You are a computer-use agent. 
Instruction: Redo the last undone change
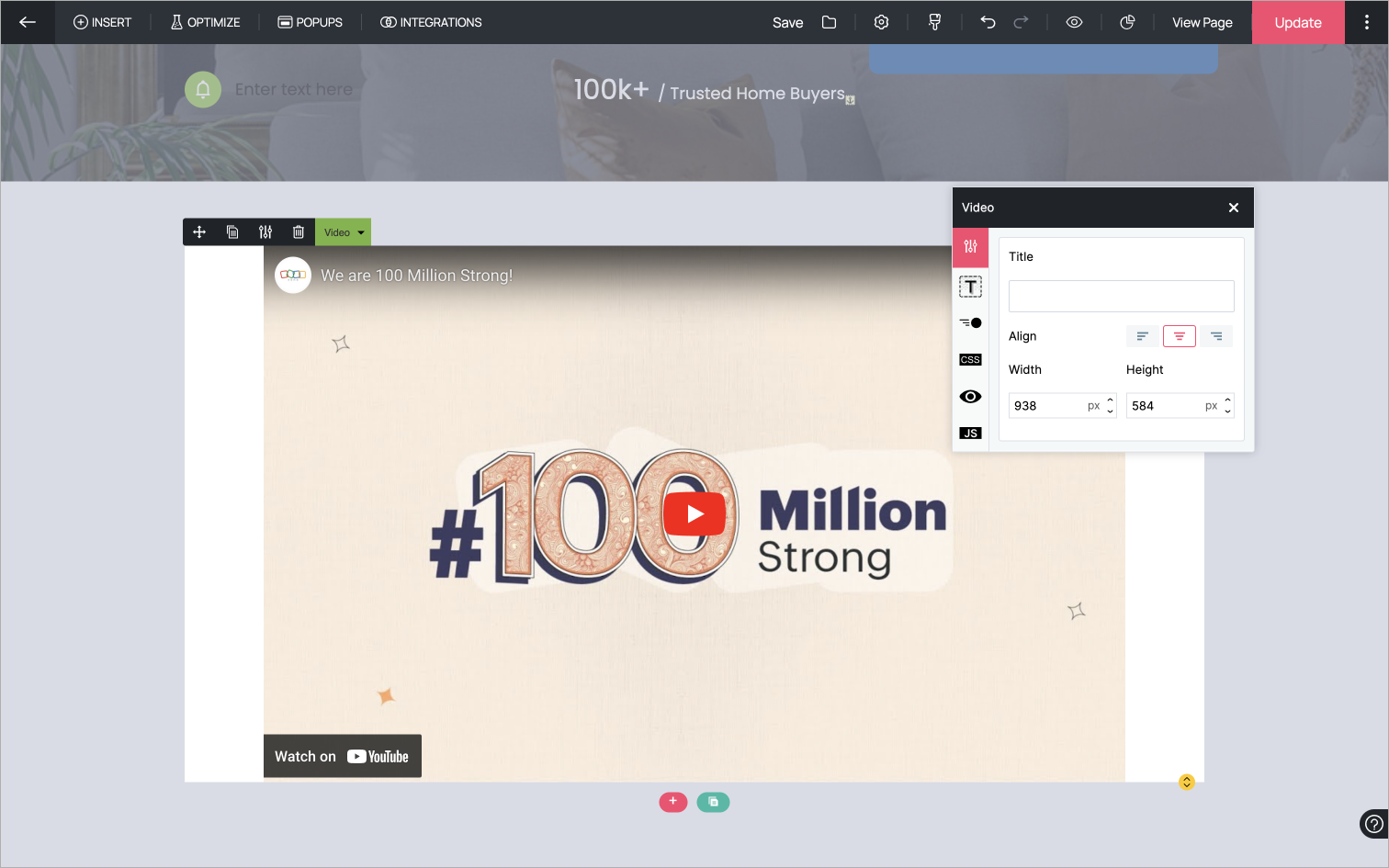click(1021, 22)
